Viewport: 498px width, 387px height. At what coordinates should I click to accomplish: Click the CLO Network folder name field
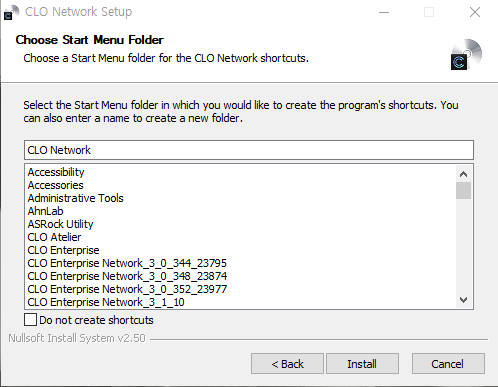click(249, 150)
